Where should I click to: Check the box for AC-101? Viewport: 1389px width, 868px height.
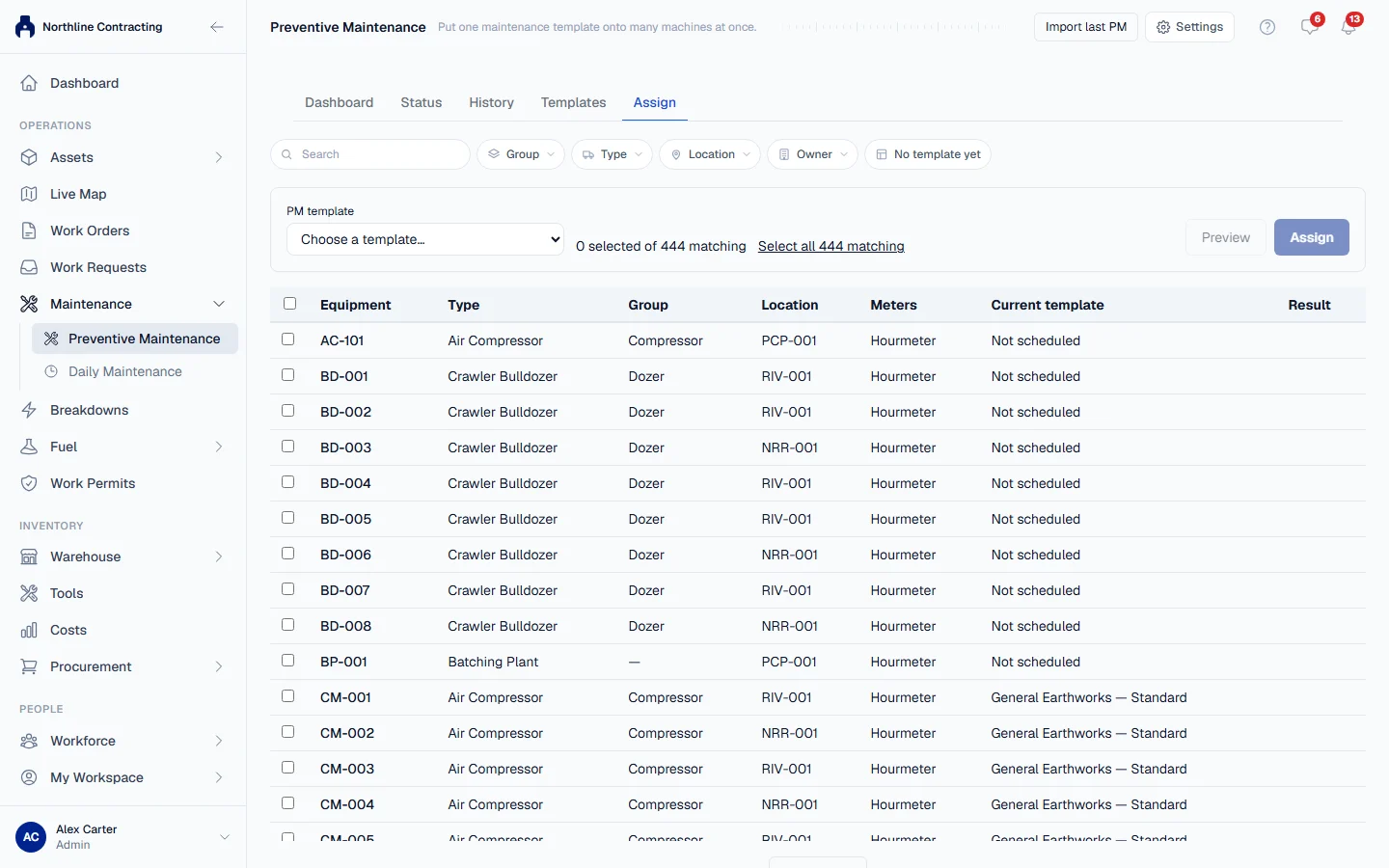tap(287, 339)
